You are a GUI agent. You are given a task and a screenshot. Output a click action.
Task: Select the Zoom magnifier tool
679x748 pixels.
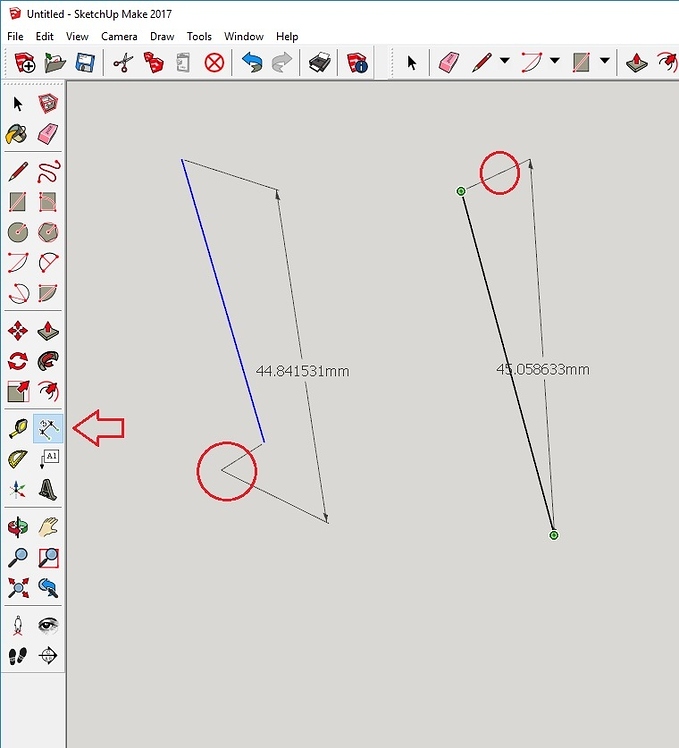tap(18, 557)
